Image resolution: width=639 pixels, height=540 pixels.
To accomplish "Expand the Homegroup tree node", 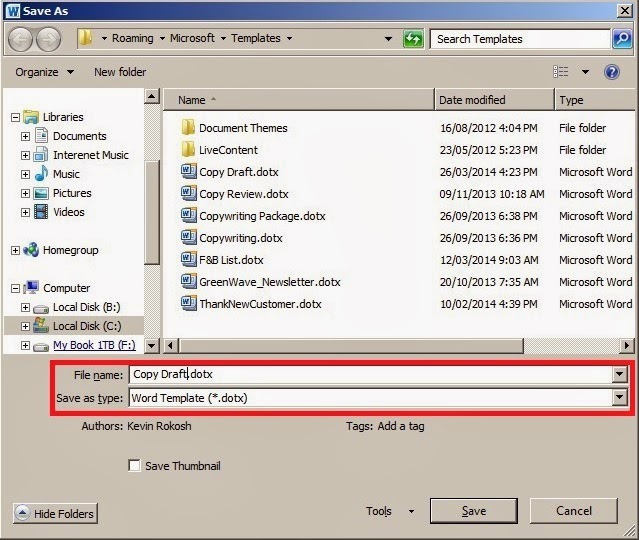I will point(15,250).
